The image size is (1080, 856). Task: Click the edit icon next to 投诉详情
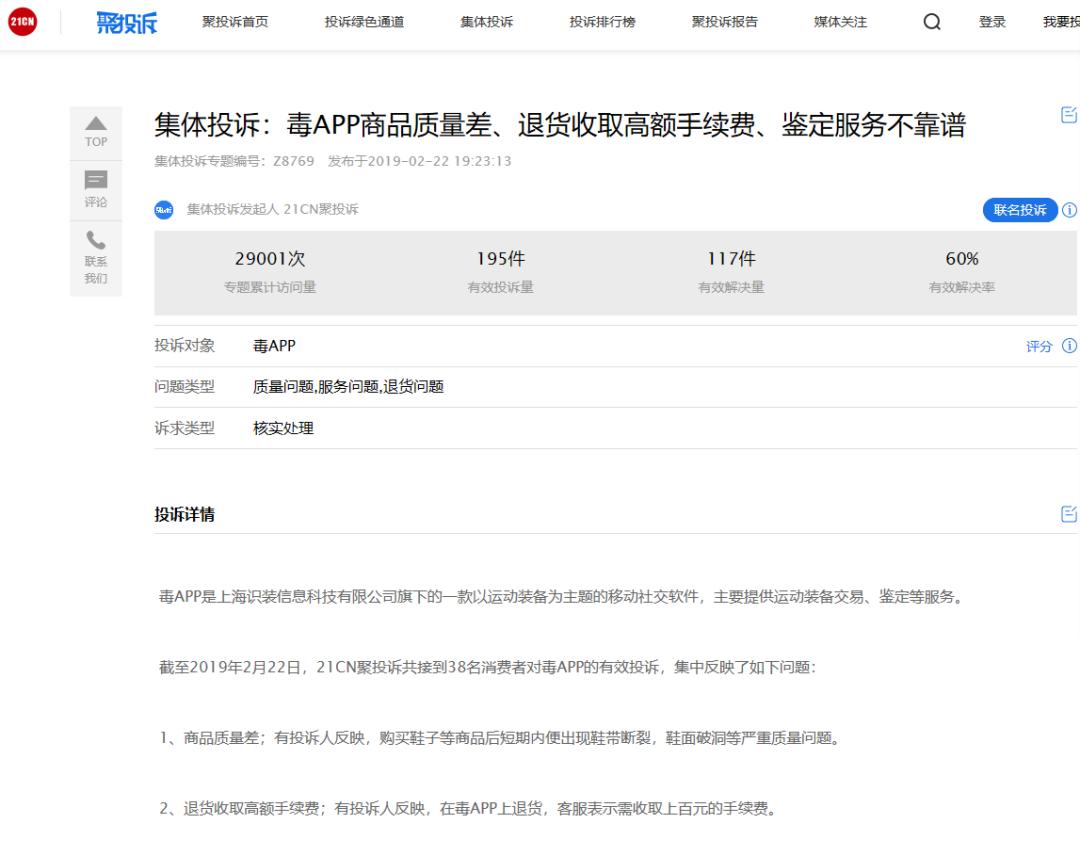tap(1068, 514)
